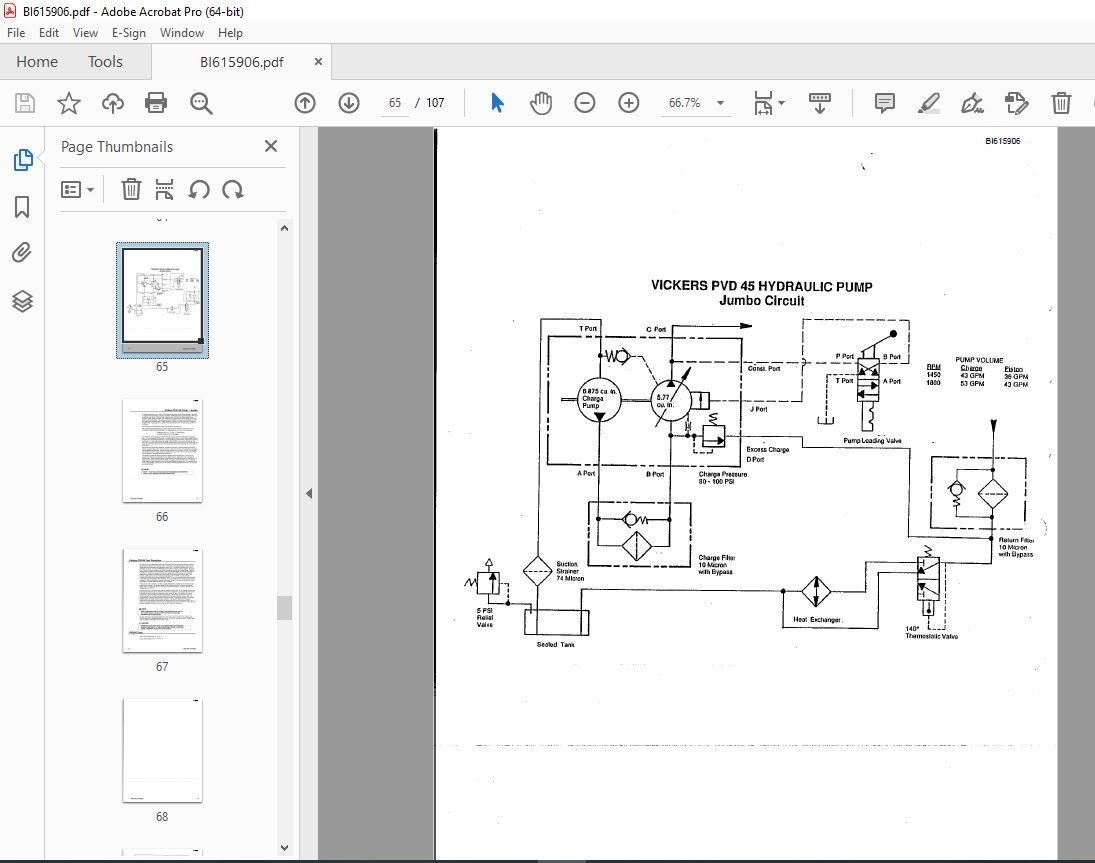1095x863 pixels.
Task: Print the document using the printer icon
Action: coord(156,103)
